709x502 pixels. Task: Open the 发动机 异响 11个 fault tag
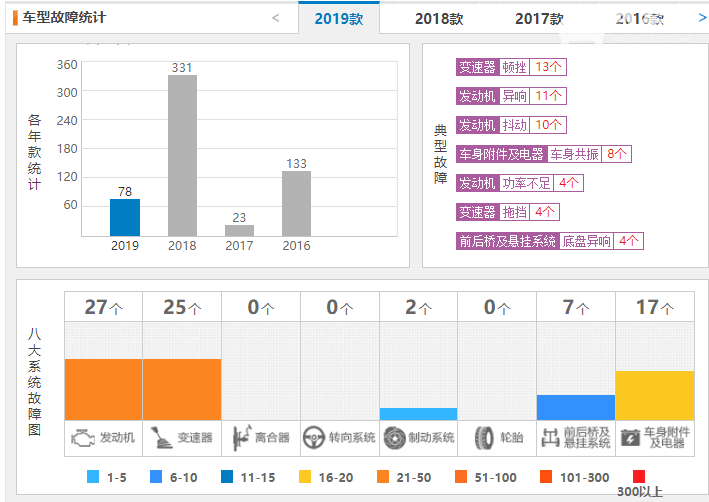pyautogui.click(x=511, y=96)
